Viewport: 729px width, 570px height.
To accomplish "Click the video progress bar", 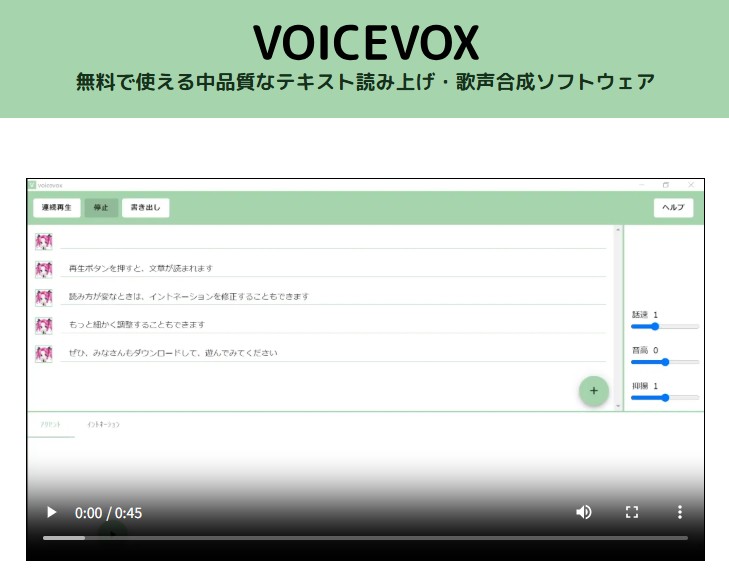I will (365, 538).
